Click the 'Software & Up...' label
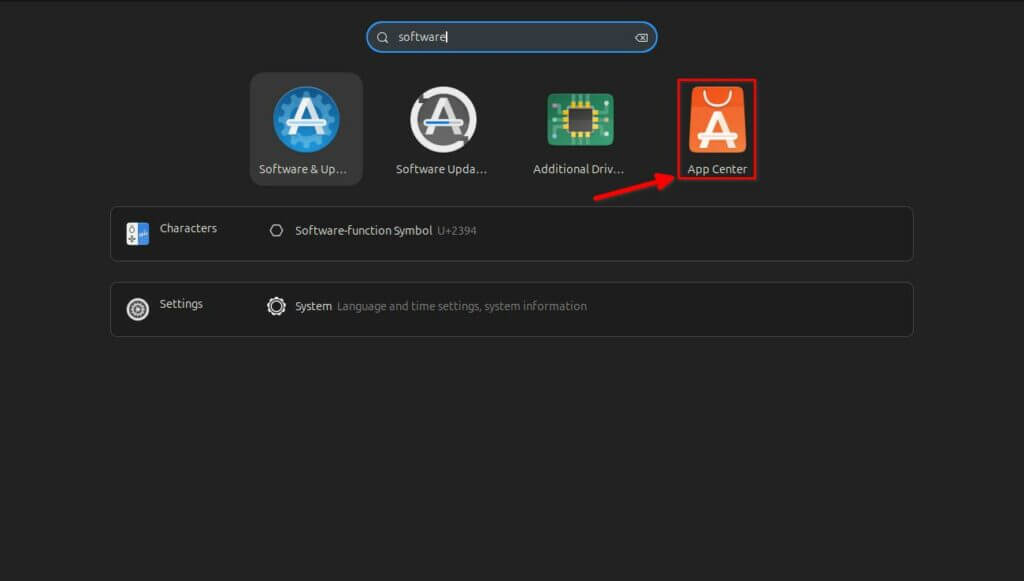Image resolution: width=1024 pixels, height=581 pixels. (303, 169)
